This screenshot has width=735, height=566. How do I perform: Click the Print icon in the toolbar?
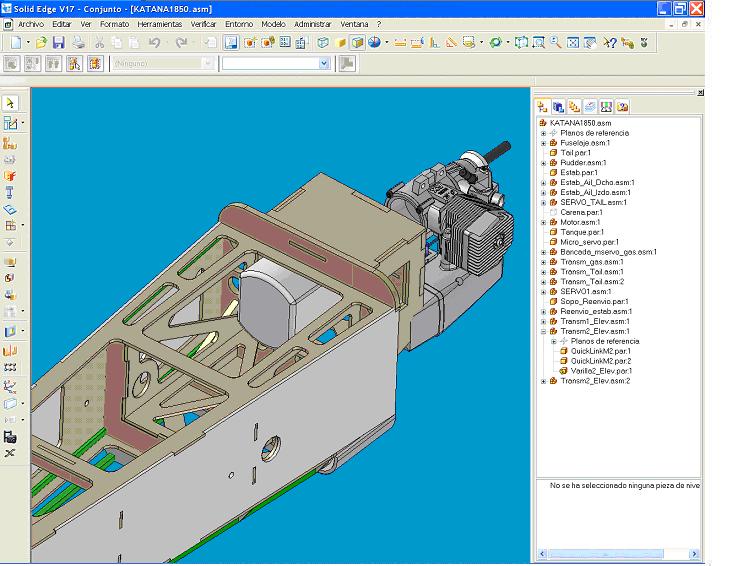pyautogui.click(x=79, y=43)
